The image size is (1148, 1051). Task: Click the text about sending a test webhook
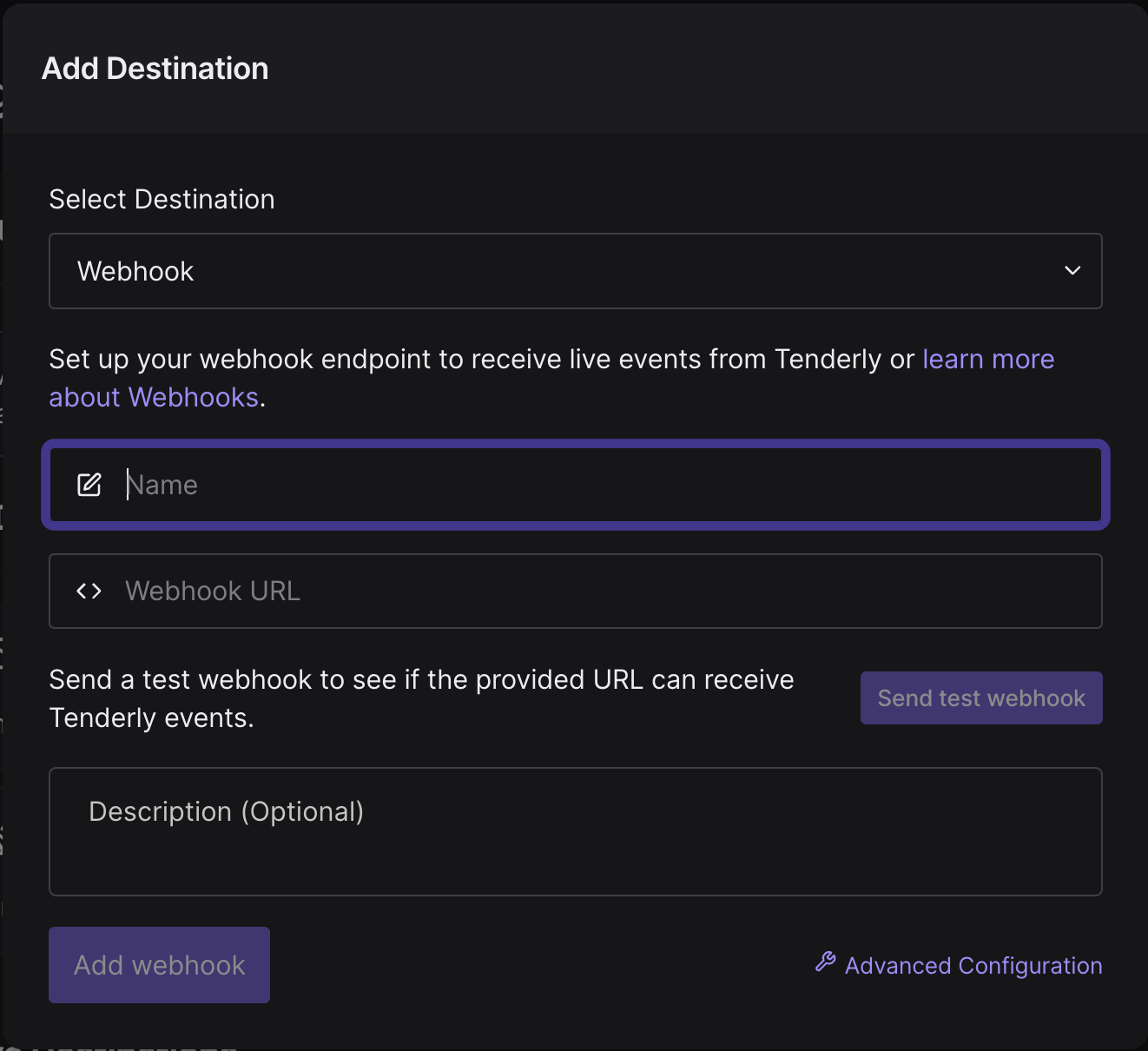(422, 698)
